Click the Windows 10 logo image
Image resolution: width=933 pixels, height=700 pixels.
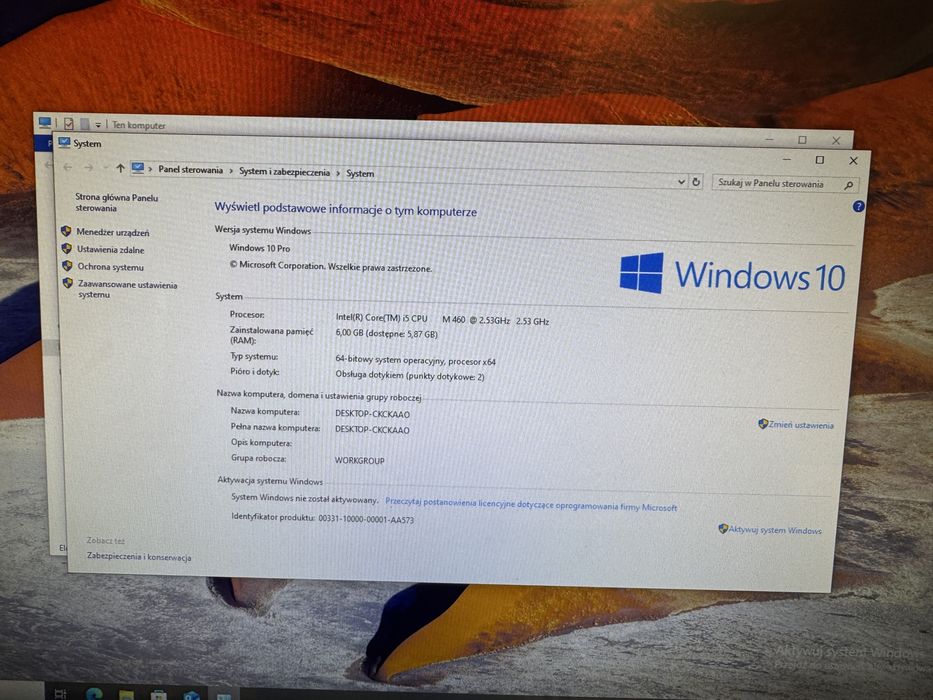pos(732,274)
